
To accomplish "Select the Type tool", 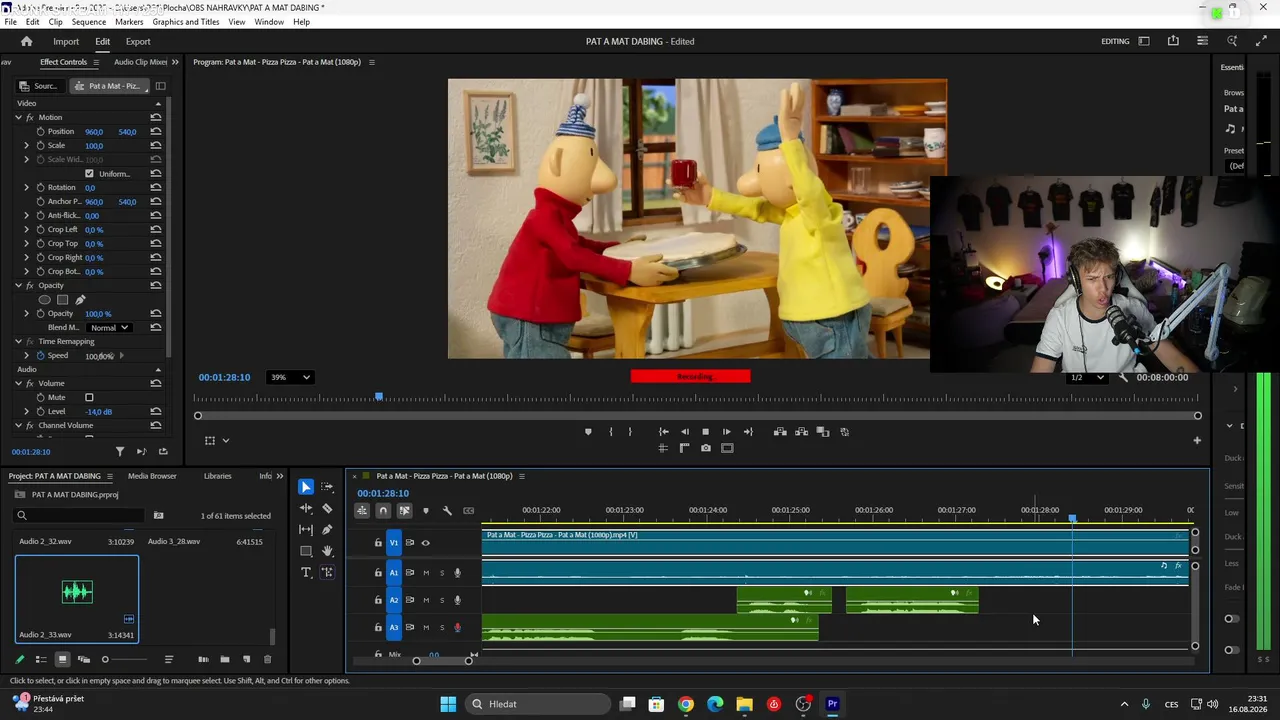I will tap(306, 572).
